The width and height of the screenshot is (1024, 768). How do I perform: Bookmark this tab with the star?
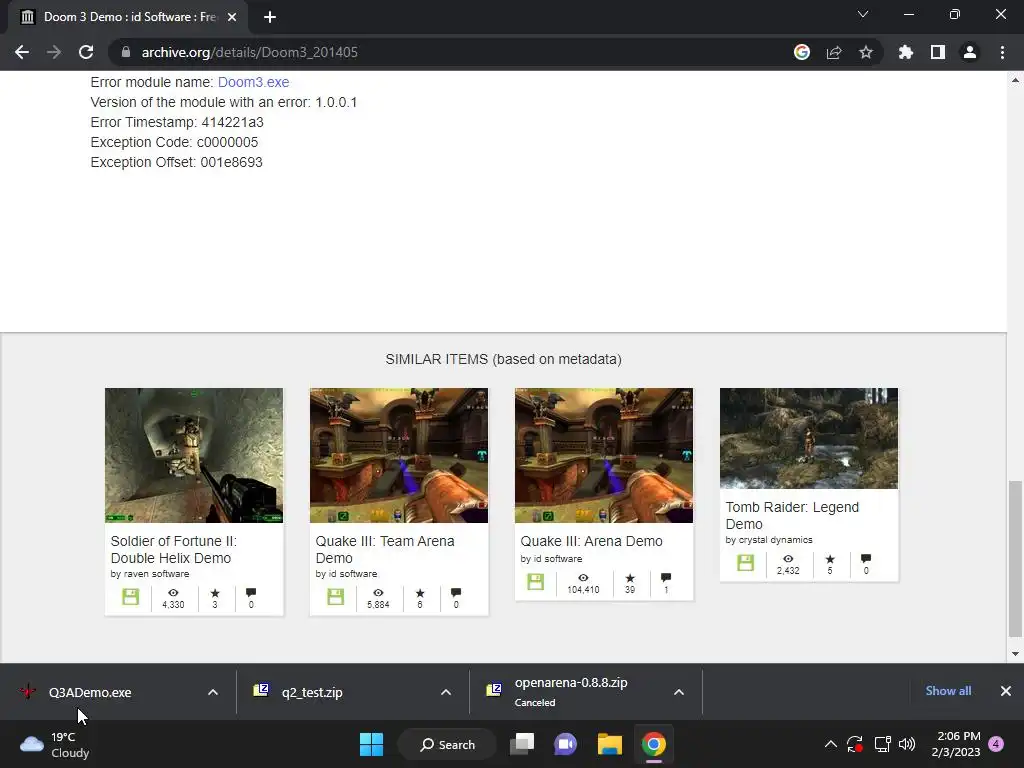866,52
